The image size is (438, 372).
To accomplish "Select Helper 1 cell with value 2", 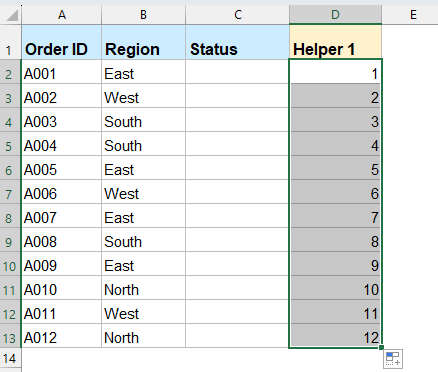I will click(335, 96).
